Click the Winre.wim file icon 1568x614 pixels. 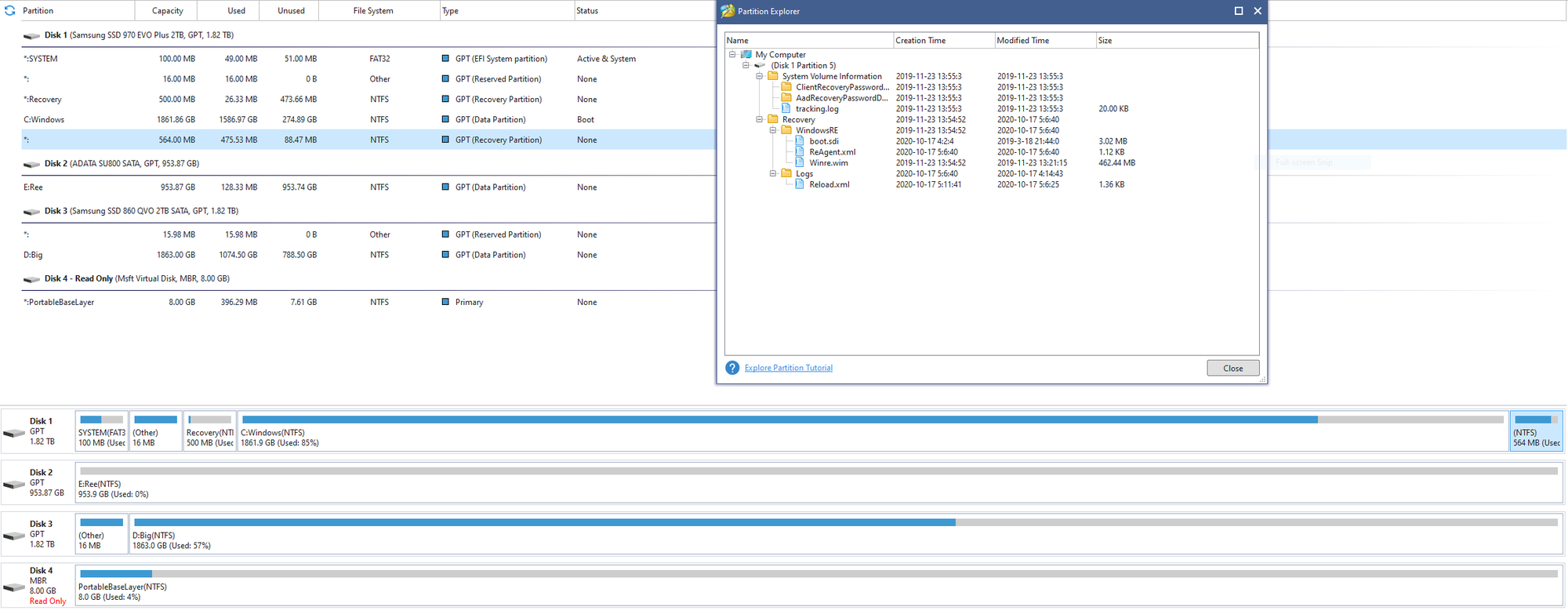click(x=800, y=163)
